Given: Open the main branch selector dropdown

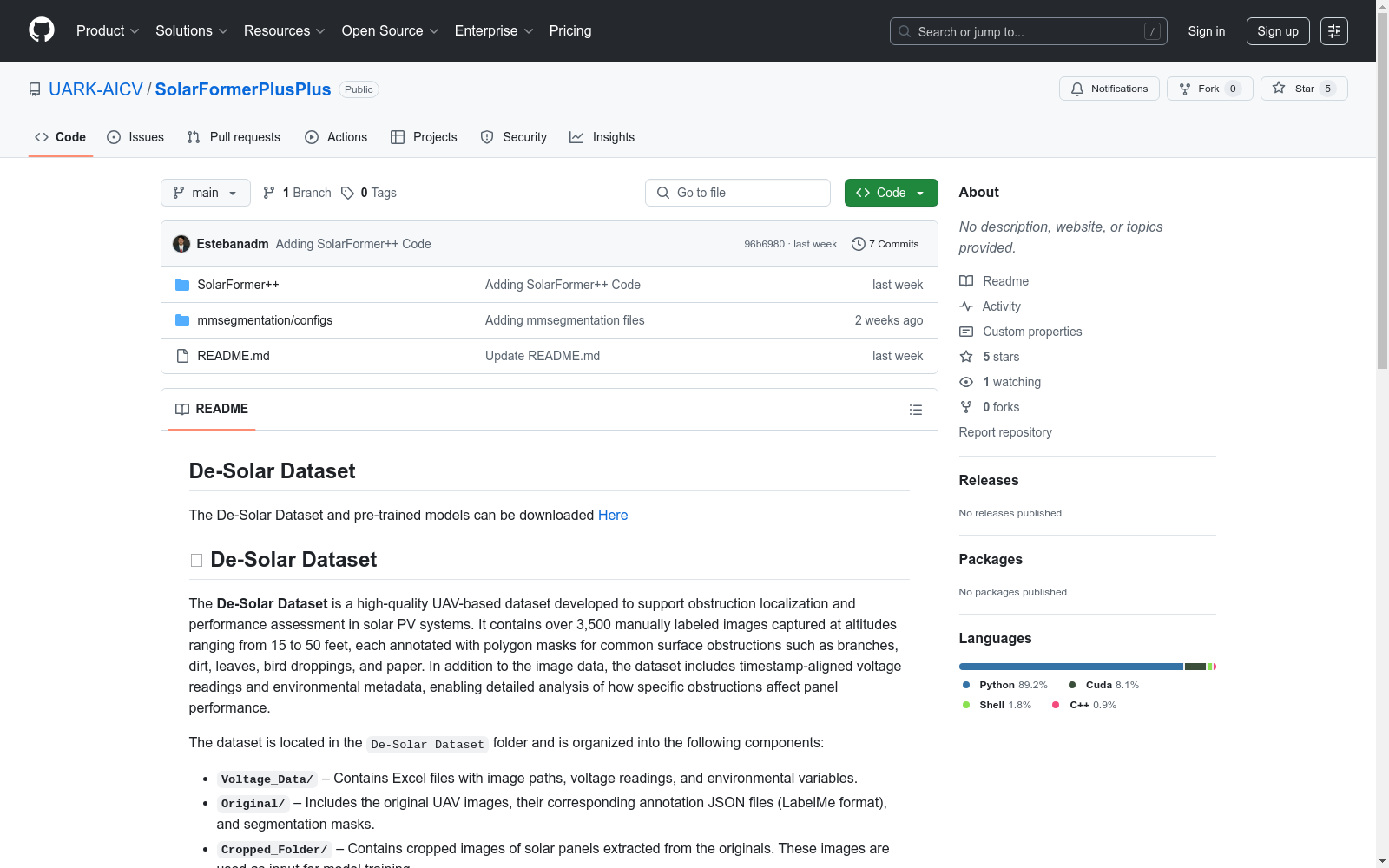Looking at the screenshot, I should coord(206,193).
